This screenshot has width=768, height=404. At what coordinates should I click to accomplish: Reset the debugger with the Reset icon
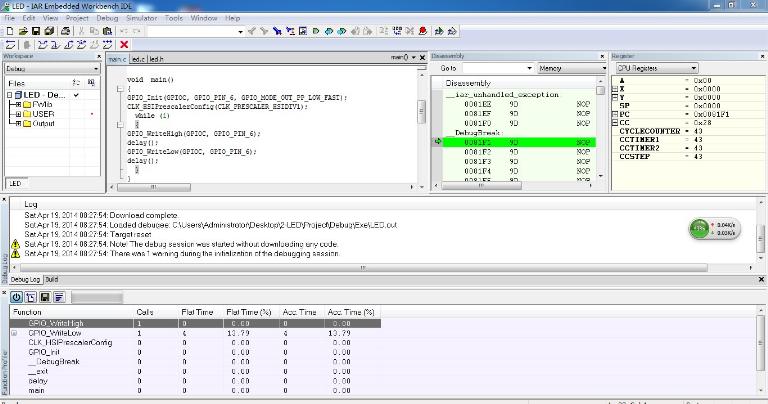point(10,45)
